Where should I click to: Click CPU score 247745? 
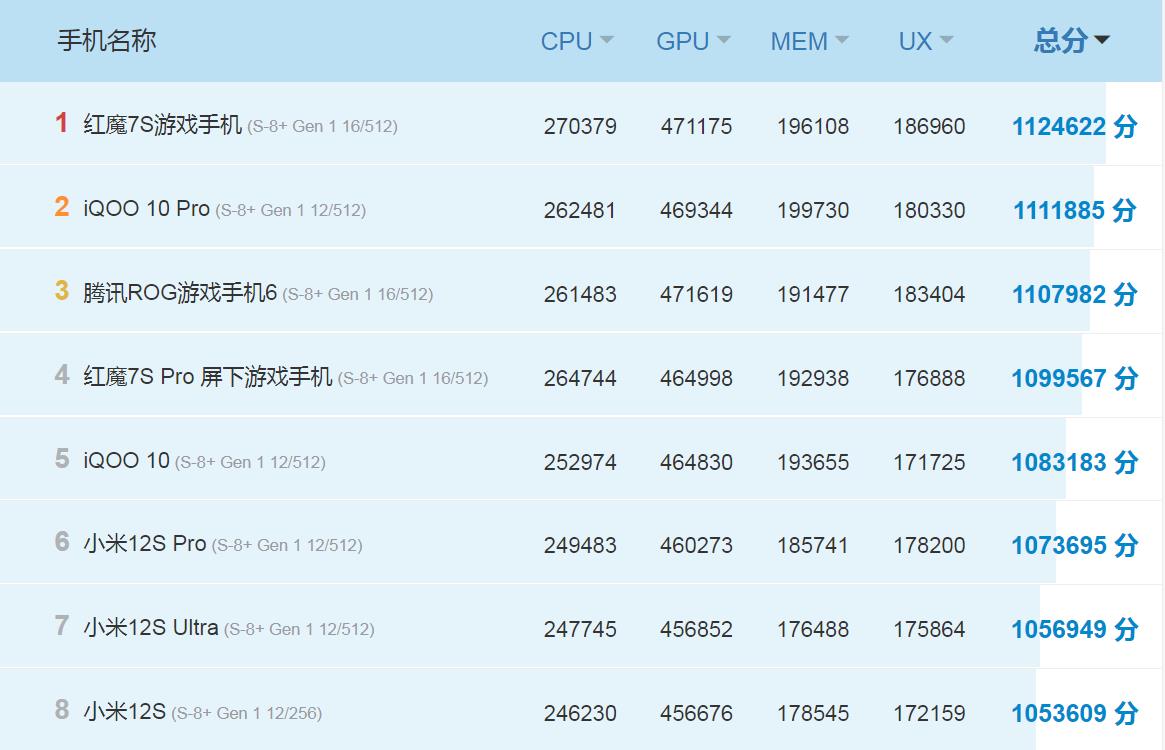pyautogui.click(x=580, y=630)
